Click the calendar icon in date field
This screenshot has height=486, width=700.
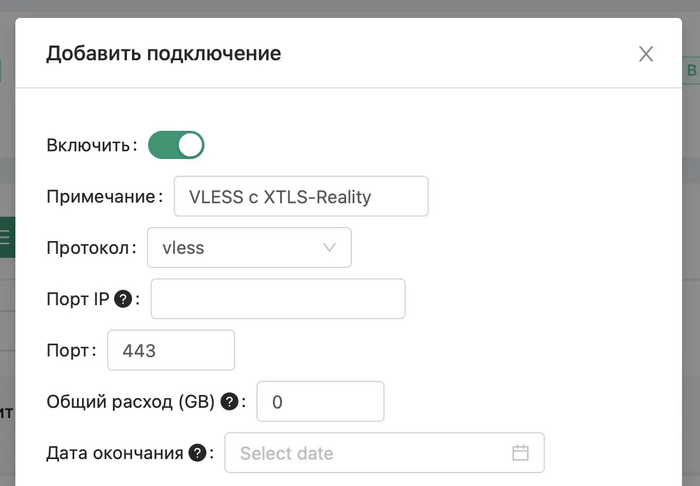520,453
